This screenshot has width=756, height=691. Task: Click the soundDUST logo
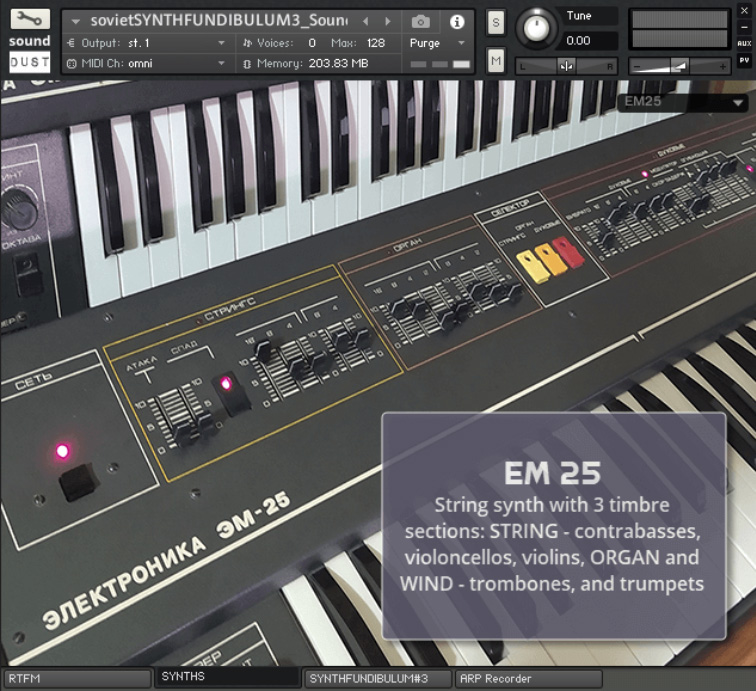[29, 53]
